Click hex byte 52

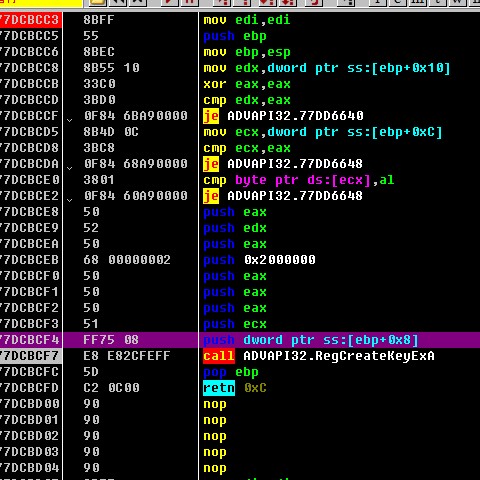(91, 228)
